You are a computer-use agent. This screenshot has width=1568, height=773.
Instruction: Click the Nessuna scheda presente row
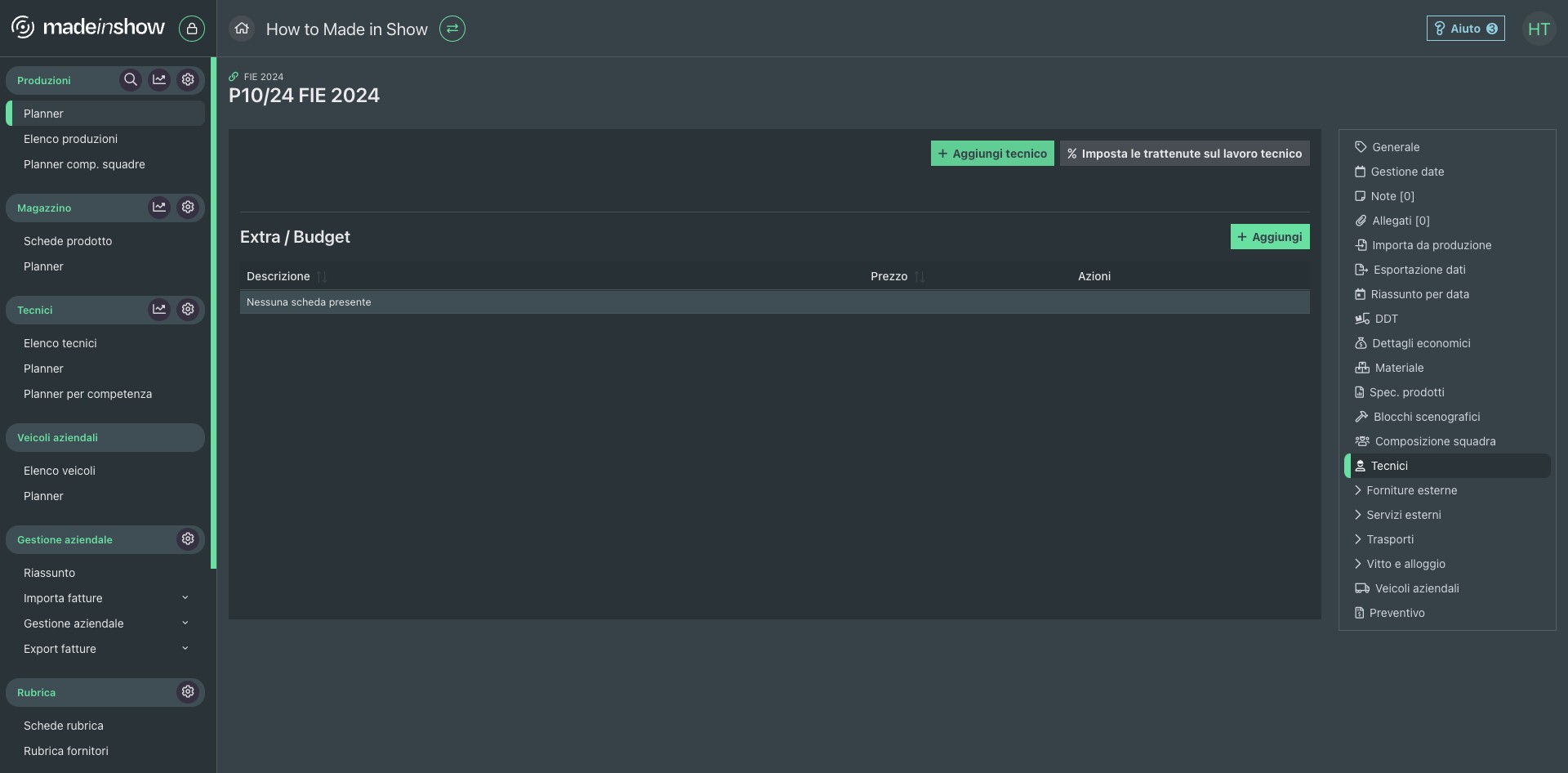point(775,302)
